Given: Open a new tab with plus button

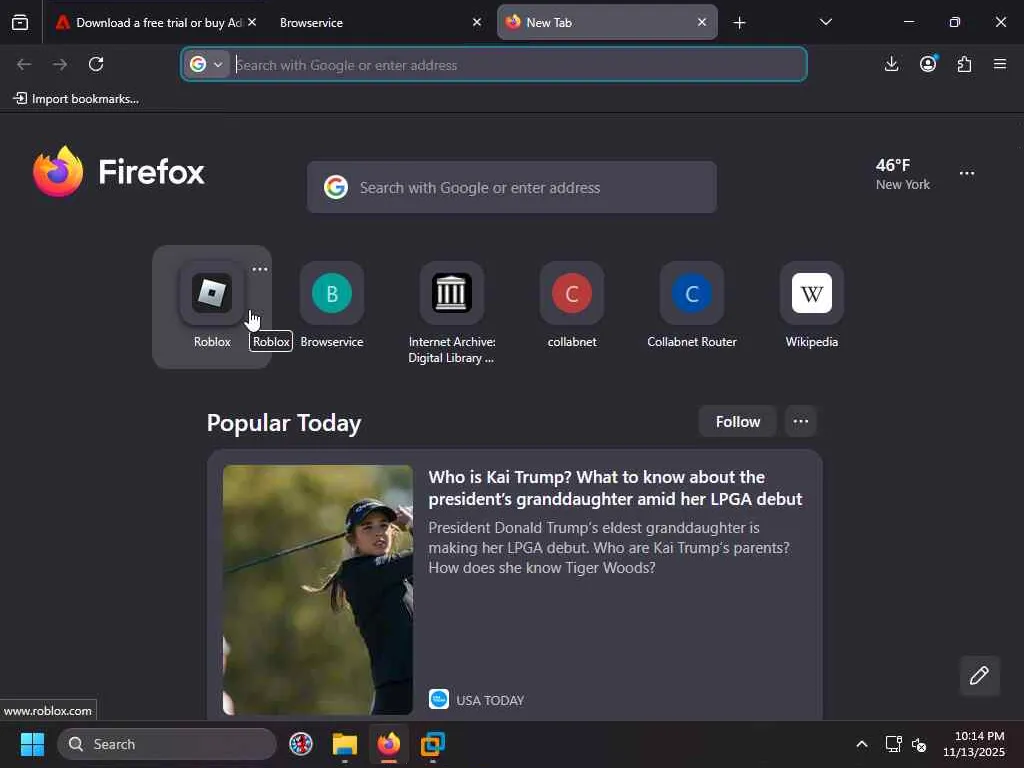Looking at the screenshot, I should (x=739, y=23).
